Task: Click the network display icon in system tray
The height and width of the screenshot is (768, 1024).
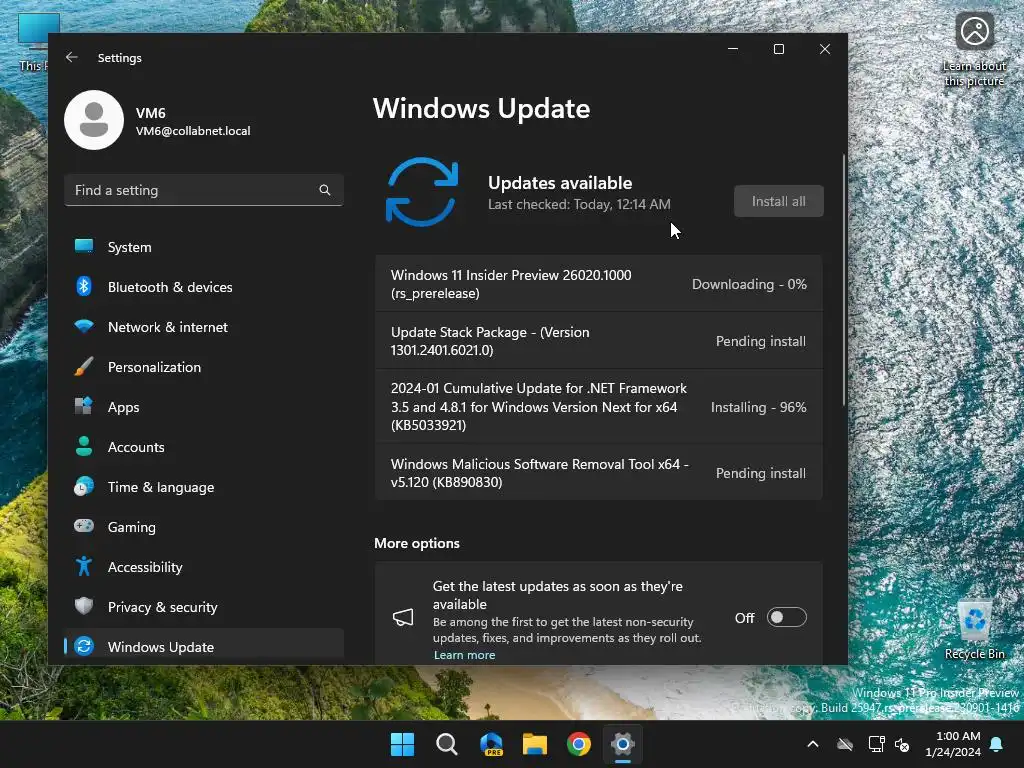Action: coord(876,744)
